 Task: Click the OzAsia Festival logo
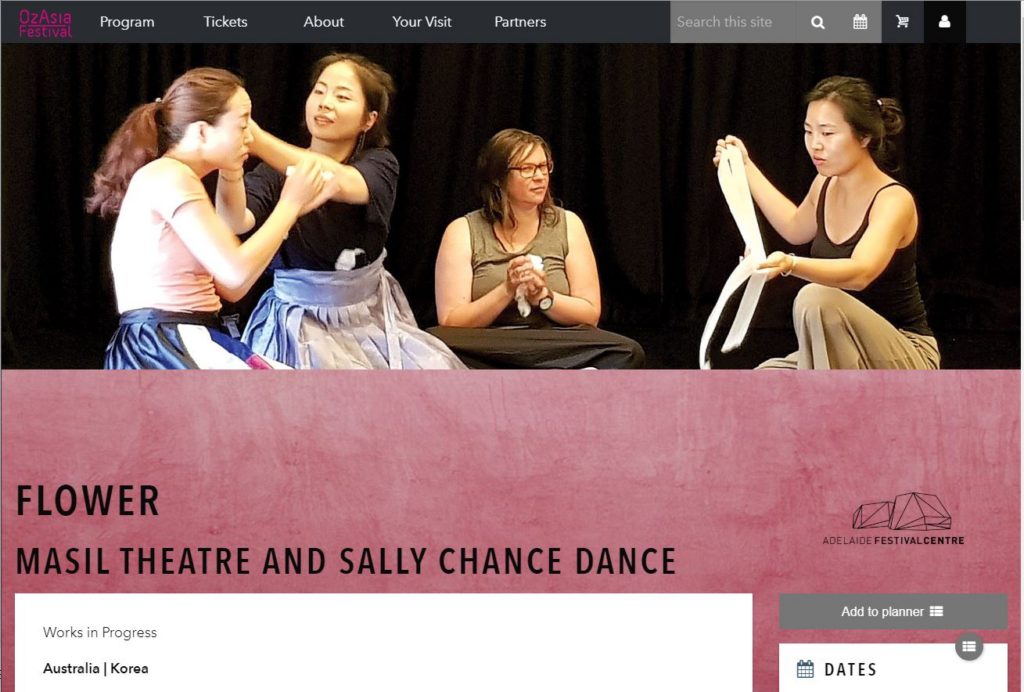(45, 22)
